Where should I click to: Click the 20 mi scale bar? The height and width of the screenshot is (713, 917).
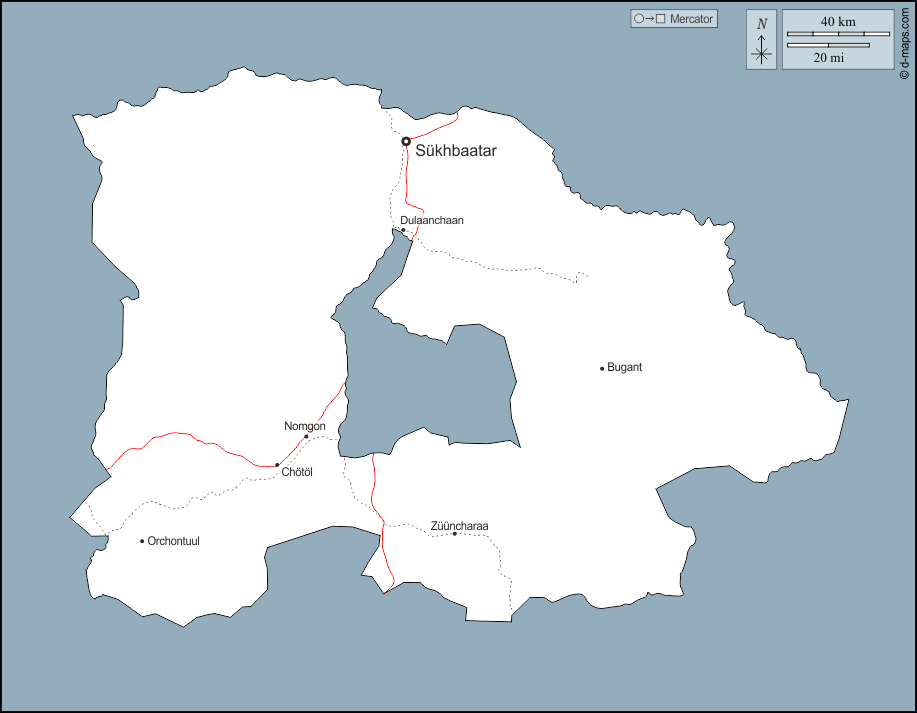click(828, 45)
